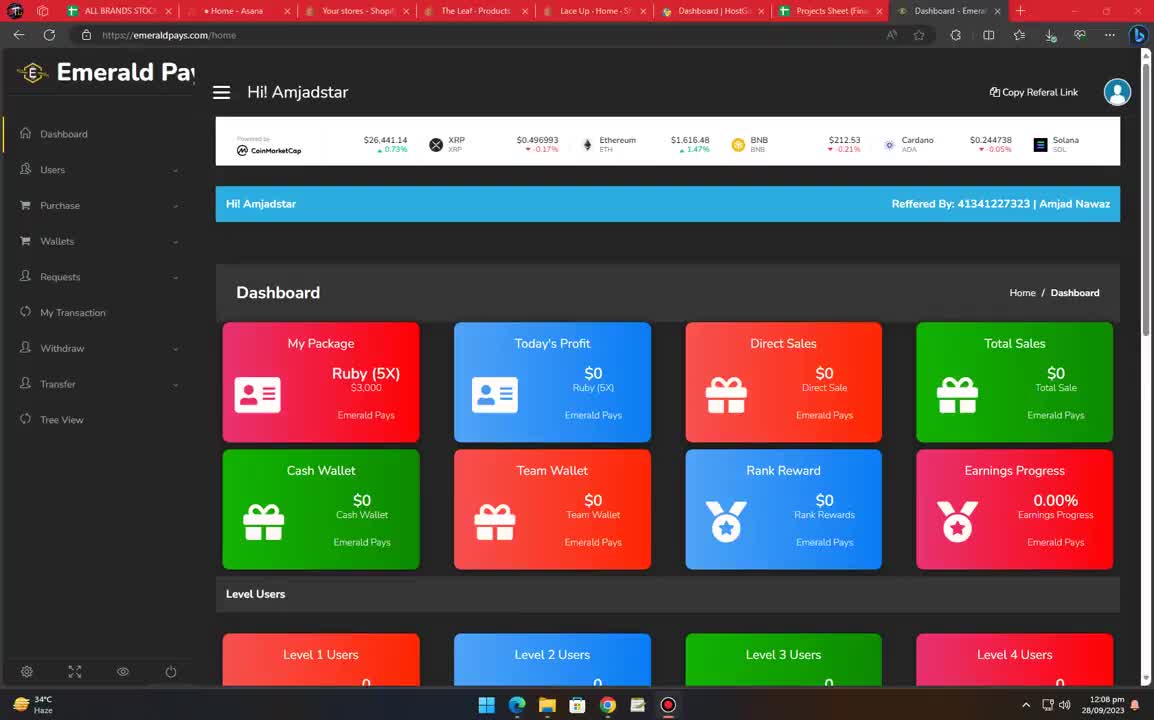Expand the Withdraw sidebar menu
1154x720 pixels.
point(99,348)
